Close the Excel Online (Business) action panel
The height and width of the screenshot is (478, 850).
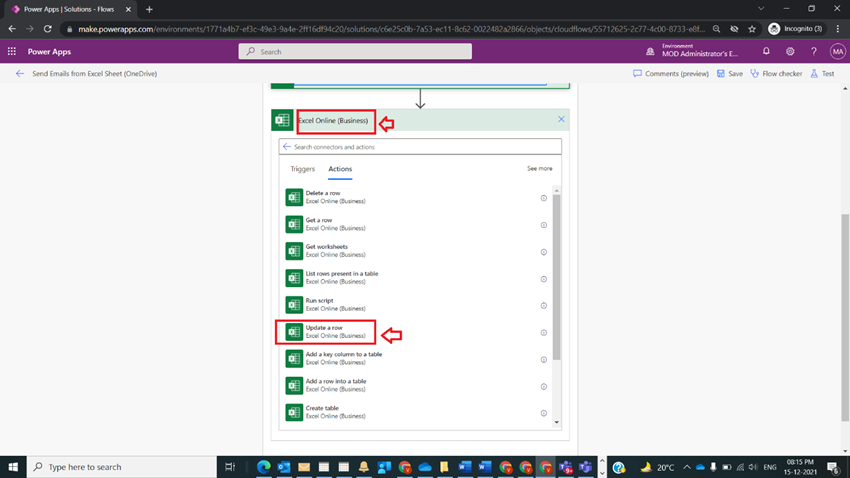[x=561, y=119]
